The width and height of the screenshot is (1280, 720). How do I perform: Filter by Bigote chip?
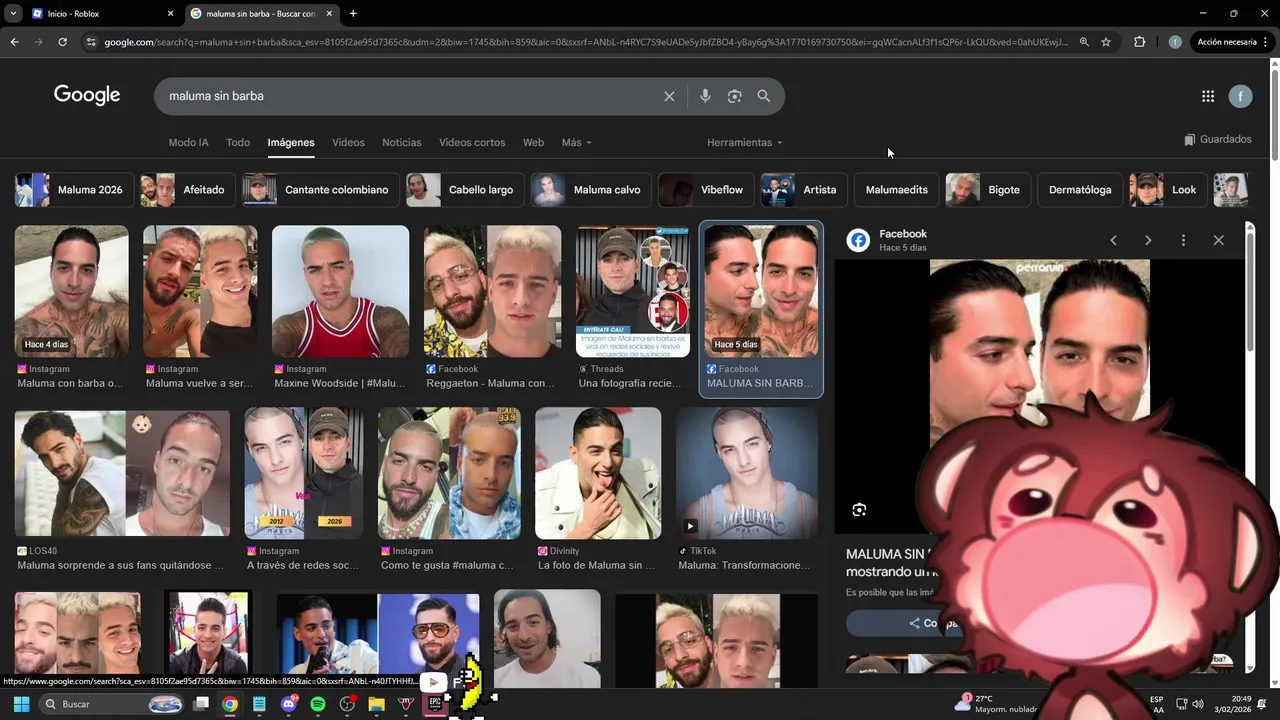(x=988, y=190)
